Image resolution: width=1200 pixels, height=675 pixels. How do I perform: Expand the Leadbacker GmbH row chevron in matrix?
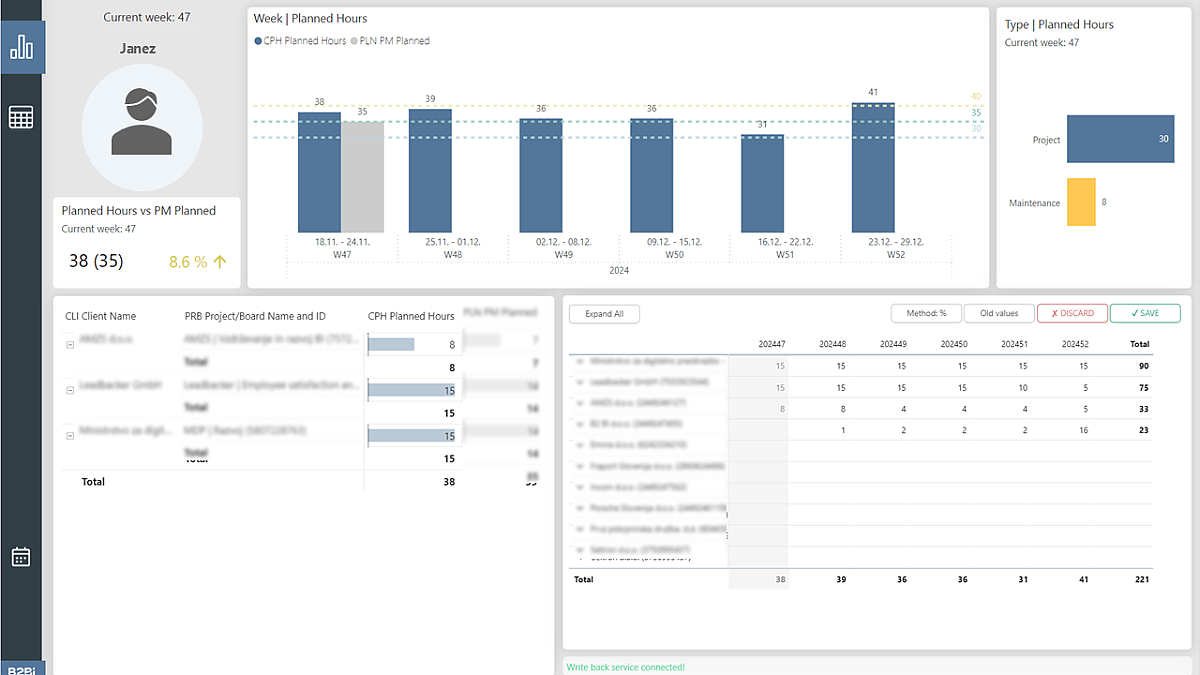click(581, 384)
